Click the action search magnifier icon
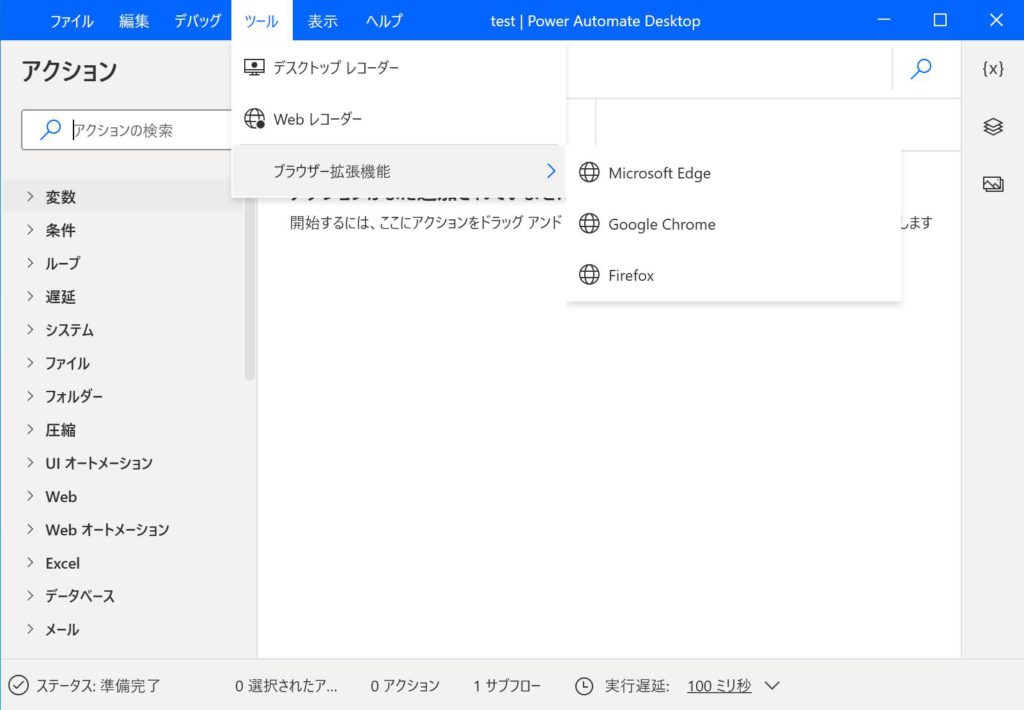 (x=50, y=129)
